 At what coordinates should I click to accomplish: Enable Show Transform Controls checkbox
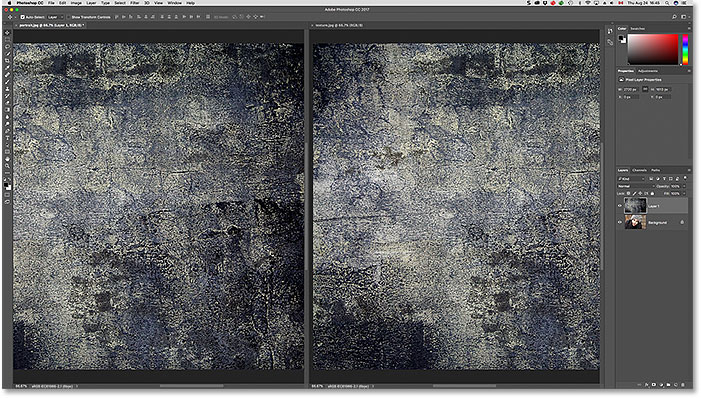point(68,17)
